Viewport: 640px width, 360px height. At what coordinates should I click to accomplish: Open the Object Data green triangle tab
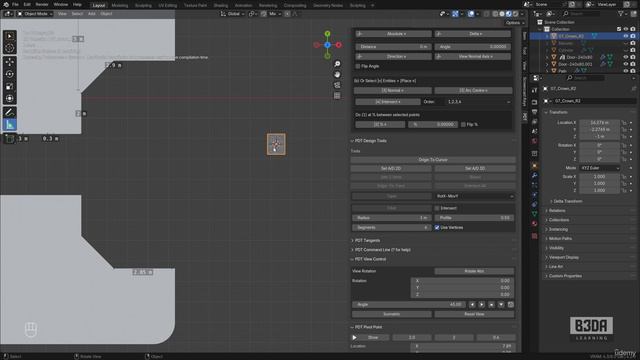(535, 214)
